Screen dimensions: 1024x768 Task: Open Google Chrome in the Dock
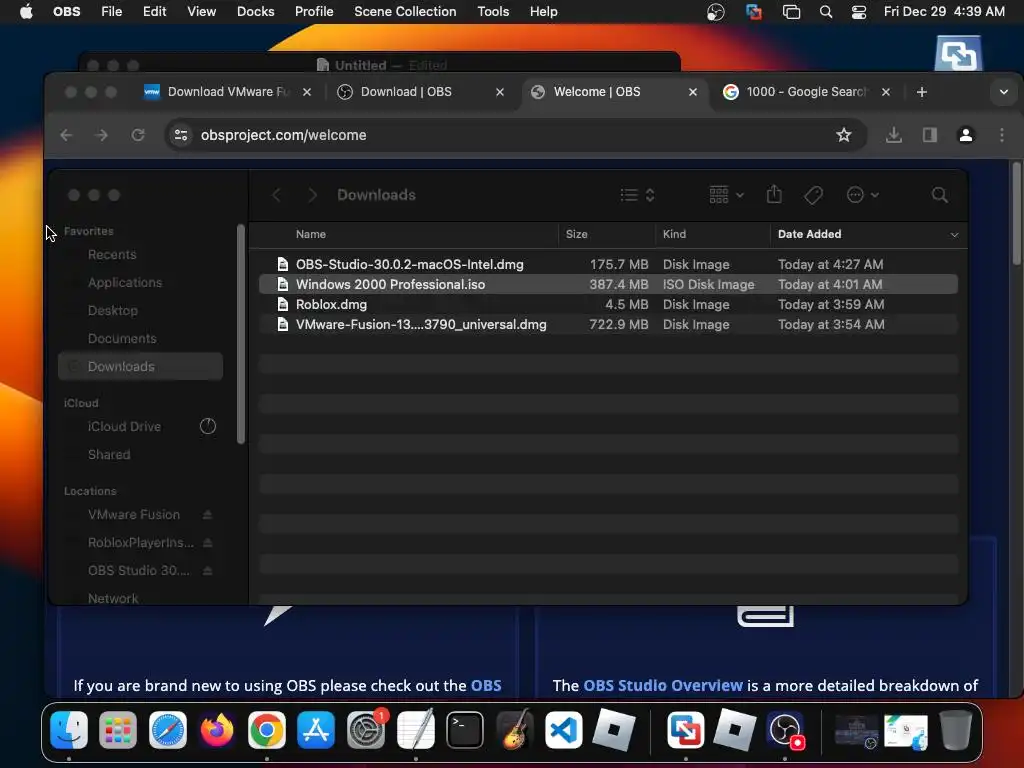point(266,729)
